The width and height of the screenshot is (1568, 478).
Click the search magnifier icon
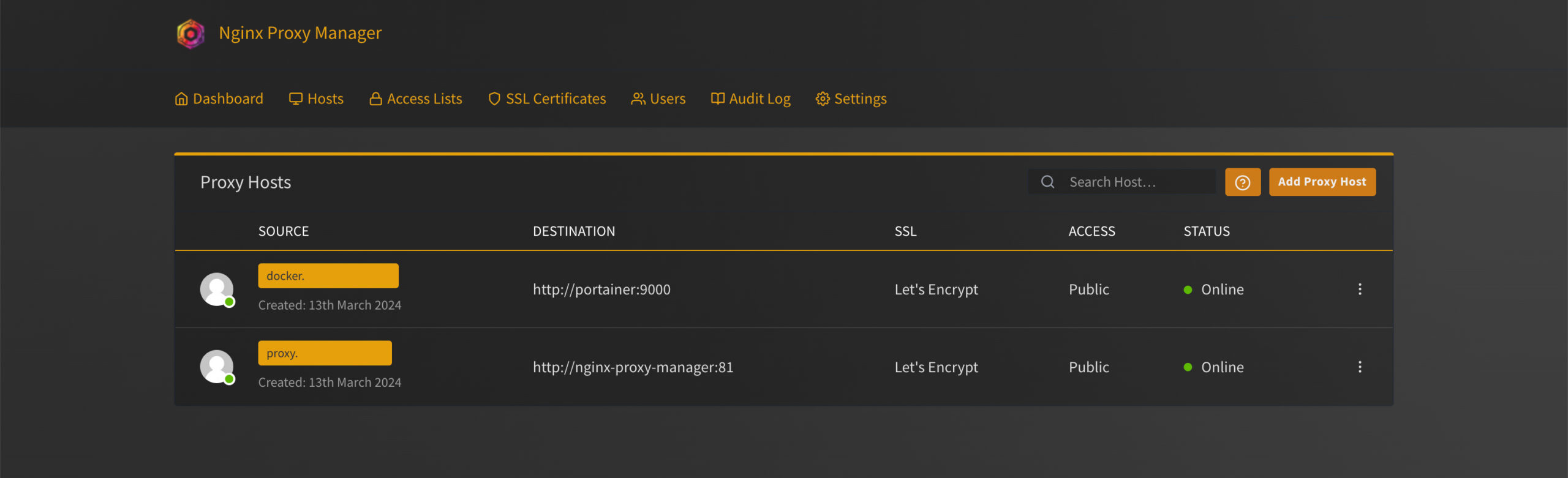click(1048, 182)
